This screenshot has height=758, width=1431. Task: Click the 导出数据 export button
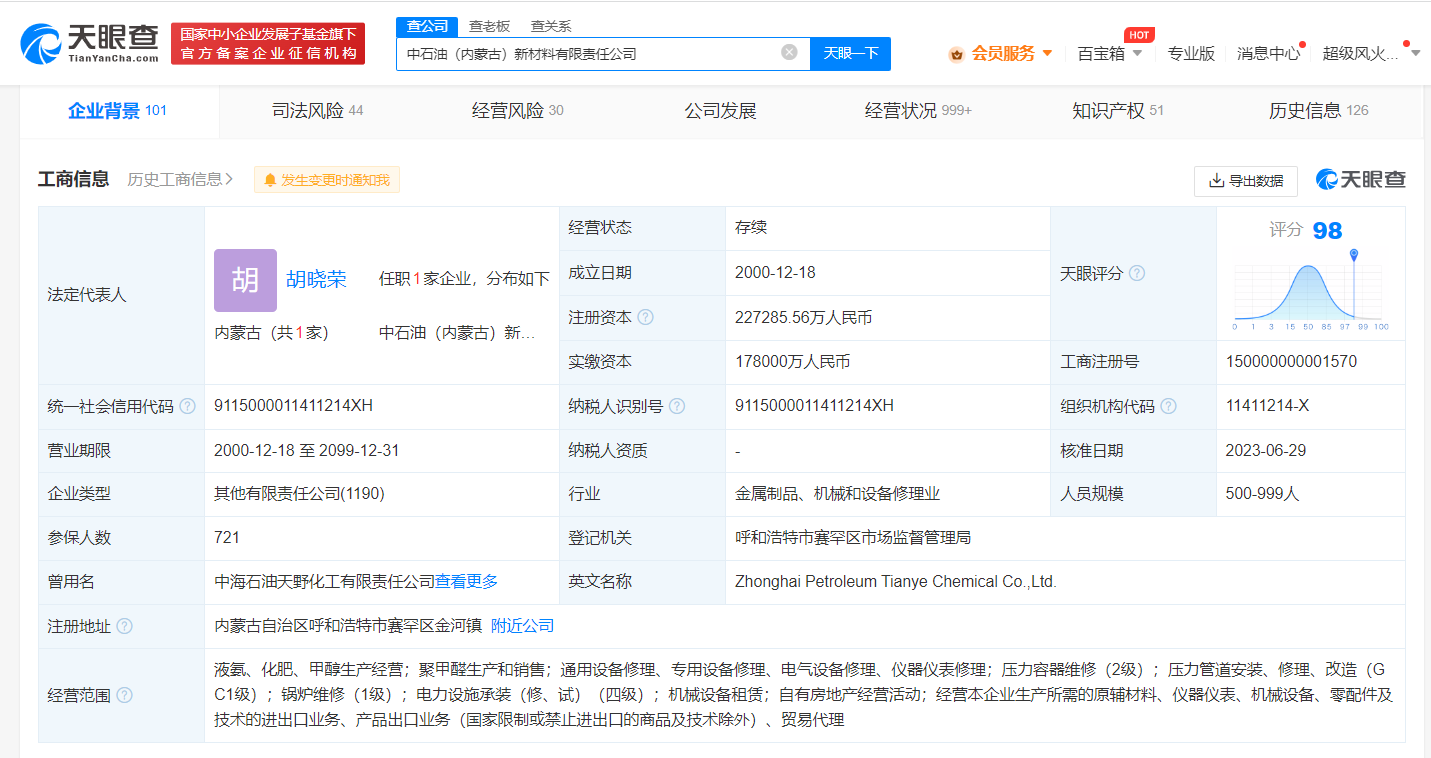coord(1246,181)
